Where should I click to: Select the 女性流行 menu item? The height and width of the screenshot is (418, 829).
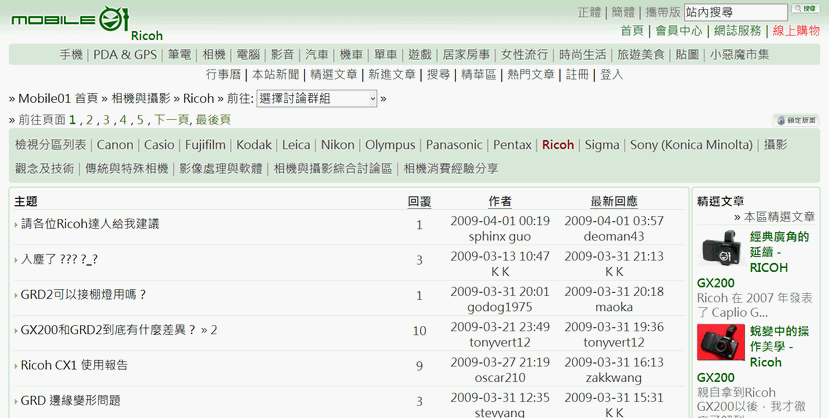click(x=524, y=54)
